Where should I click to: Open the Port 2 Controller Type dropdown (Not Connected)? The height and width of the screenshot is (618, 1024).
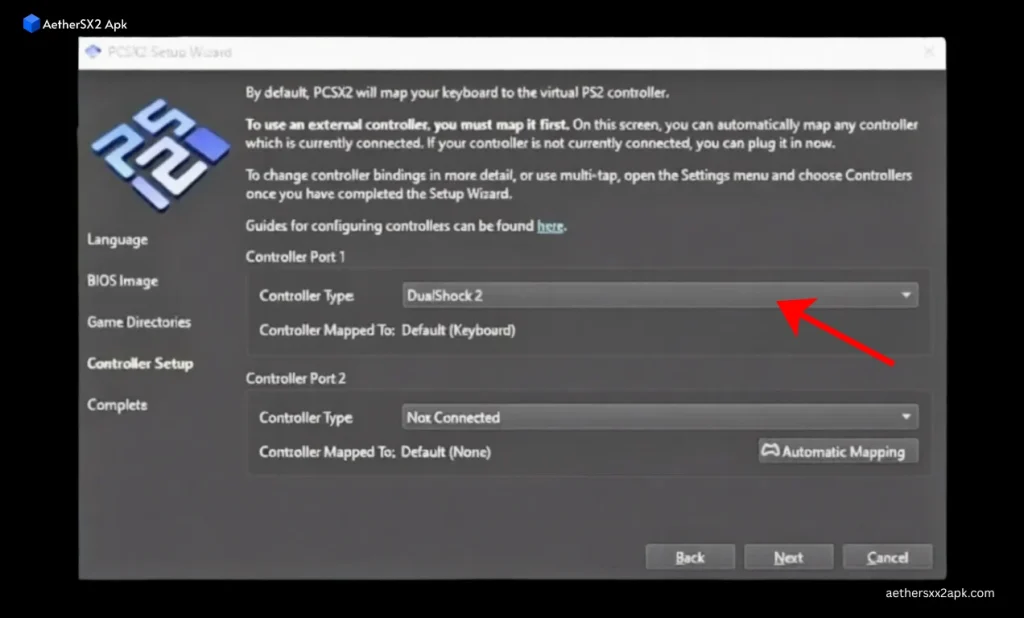click(x=660, y=417)
